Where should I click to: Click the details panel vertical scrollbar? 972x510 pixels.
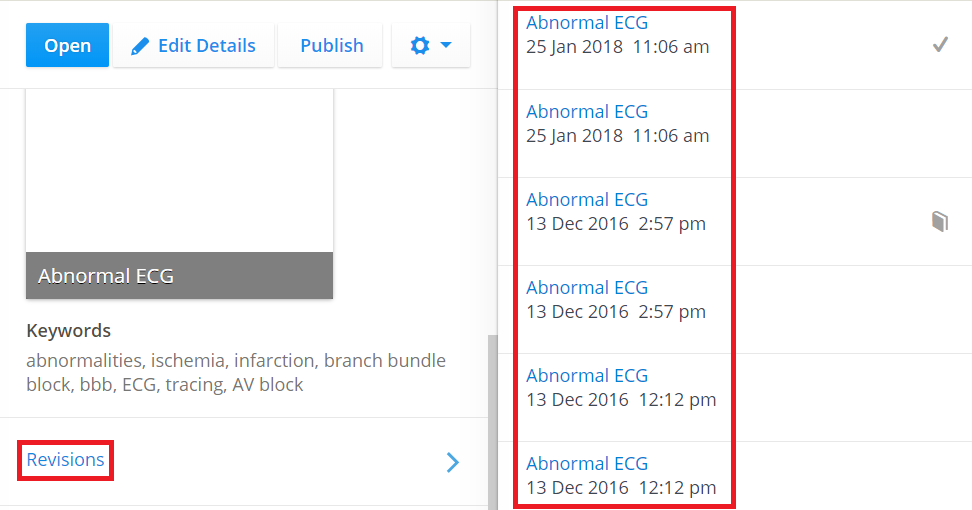tap(491, 420)
